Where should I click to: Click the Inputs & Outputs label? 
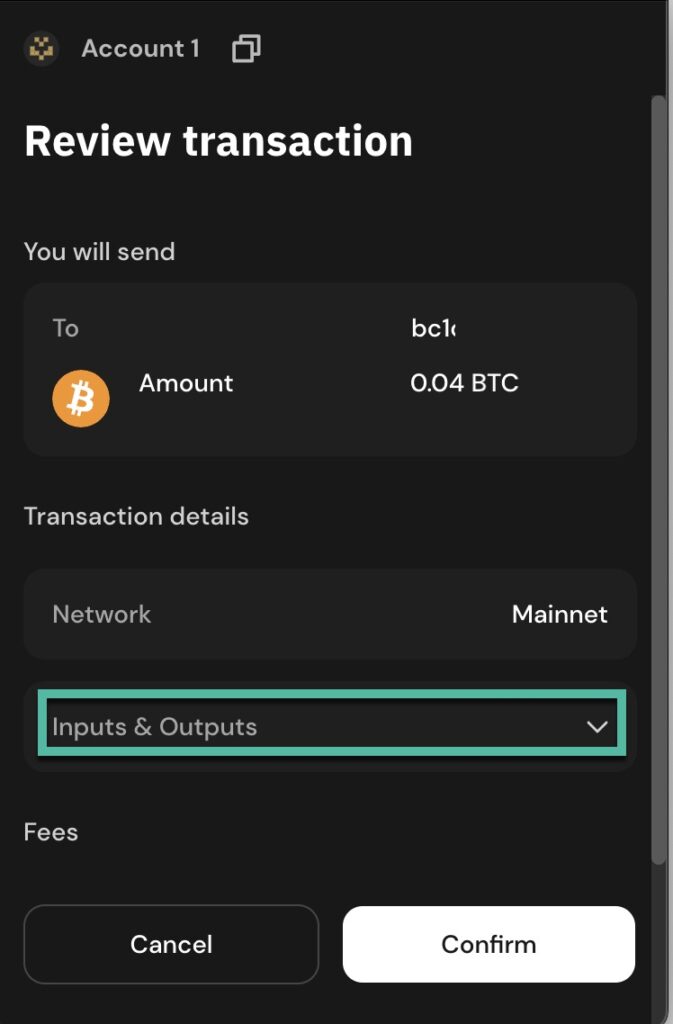[x=155, y=727]
